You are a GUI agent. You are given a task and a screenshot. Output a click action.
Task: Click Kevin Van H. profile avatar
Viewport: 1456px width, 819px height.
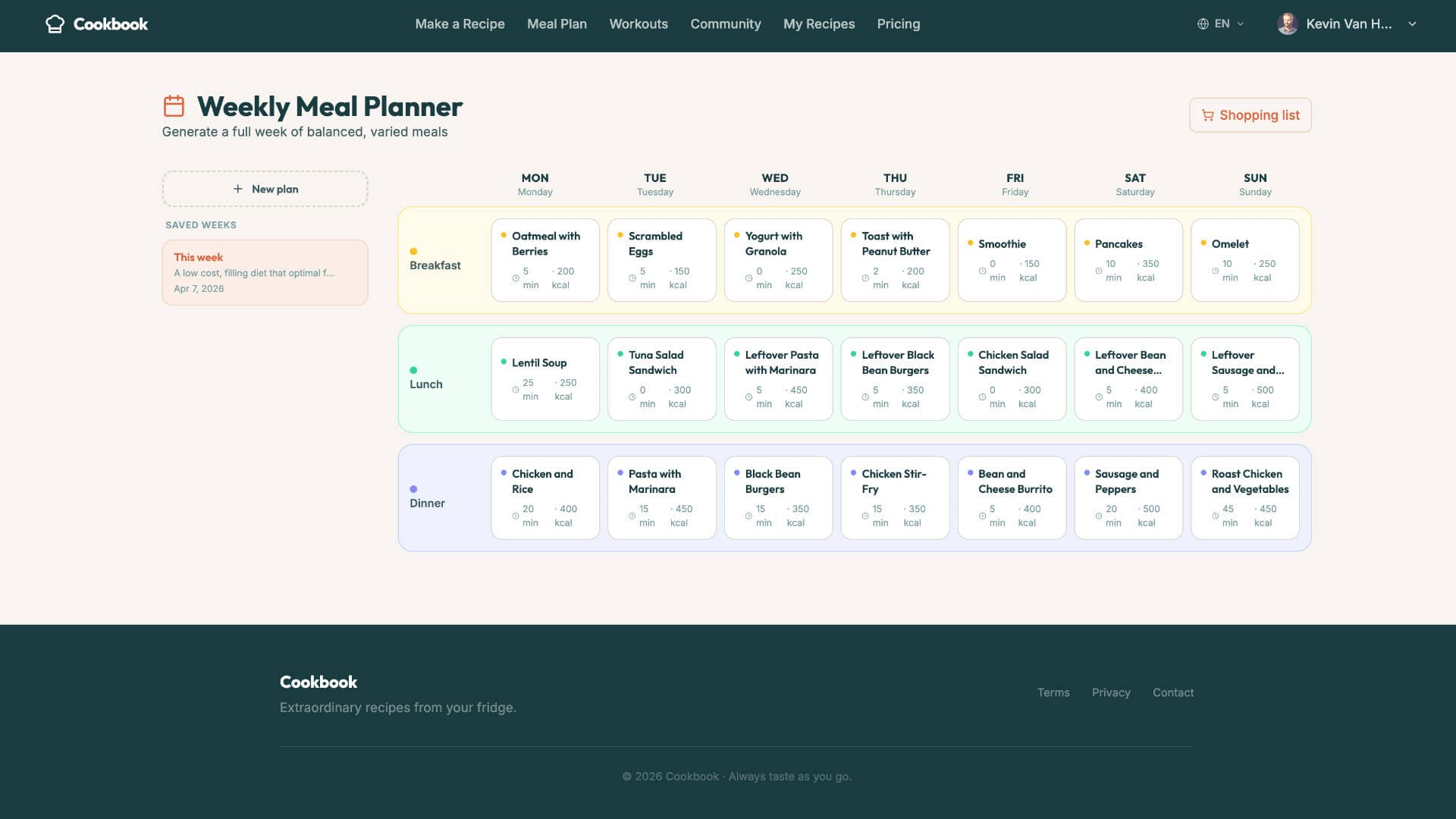[1287, 24]
